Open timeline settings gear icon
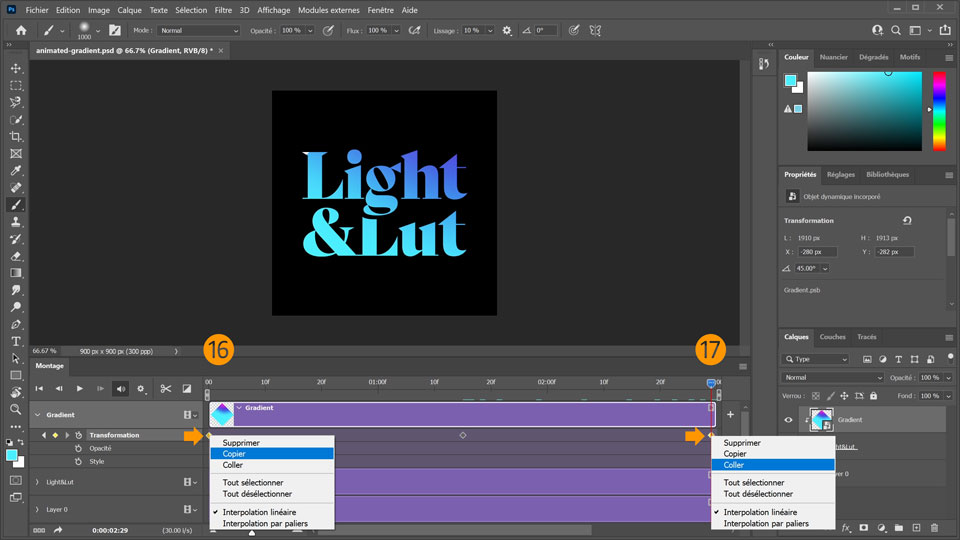This screenshot has width=960, height=540. tap(141, 389)
